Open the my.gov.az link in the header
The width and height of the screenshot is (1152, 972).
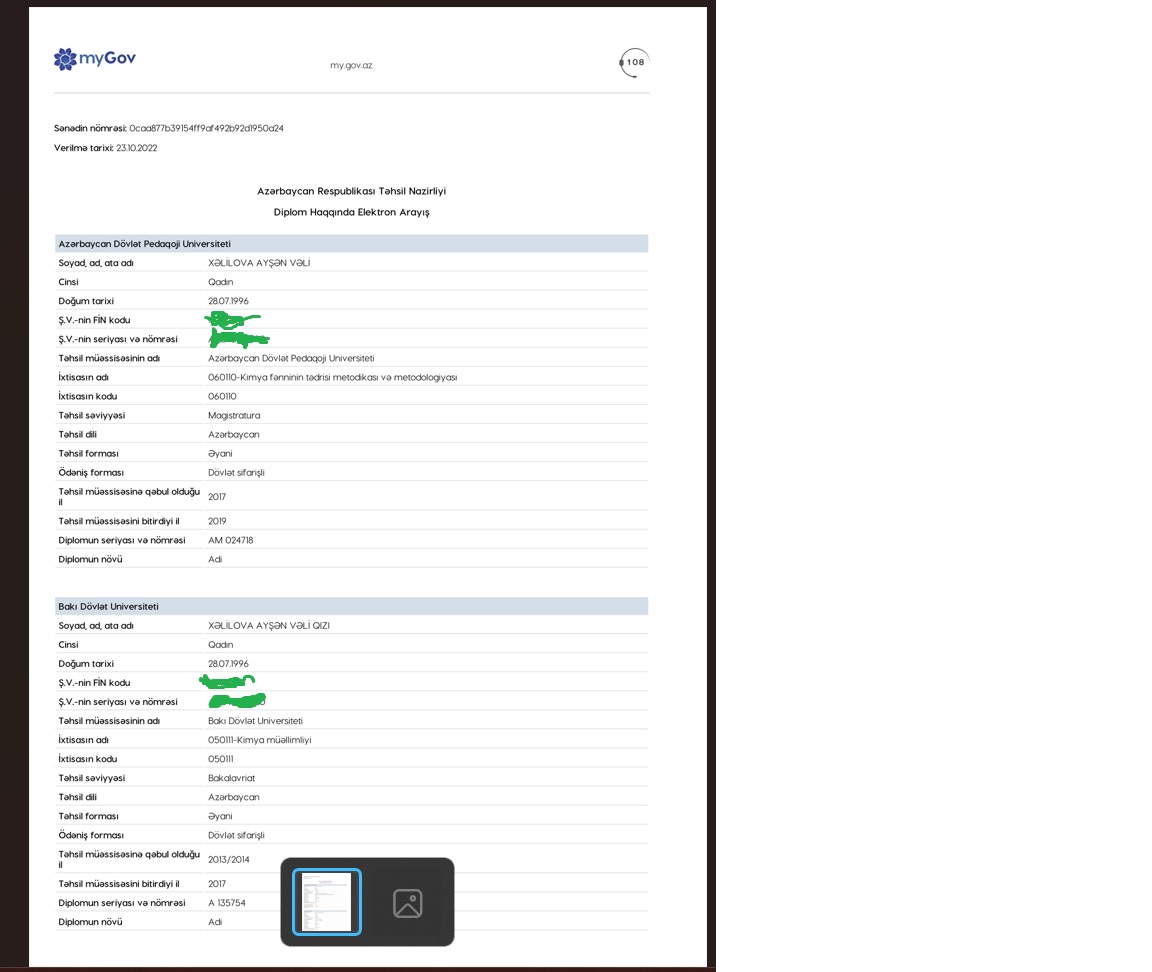(351, 65)
